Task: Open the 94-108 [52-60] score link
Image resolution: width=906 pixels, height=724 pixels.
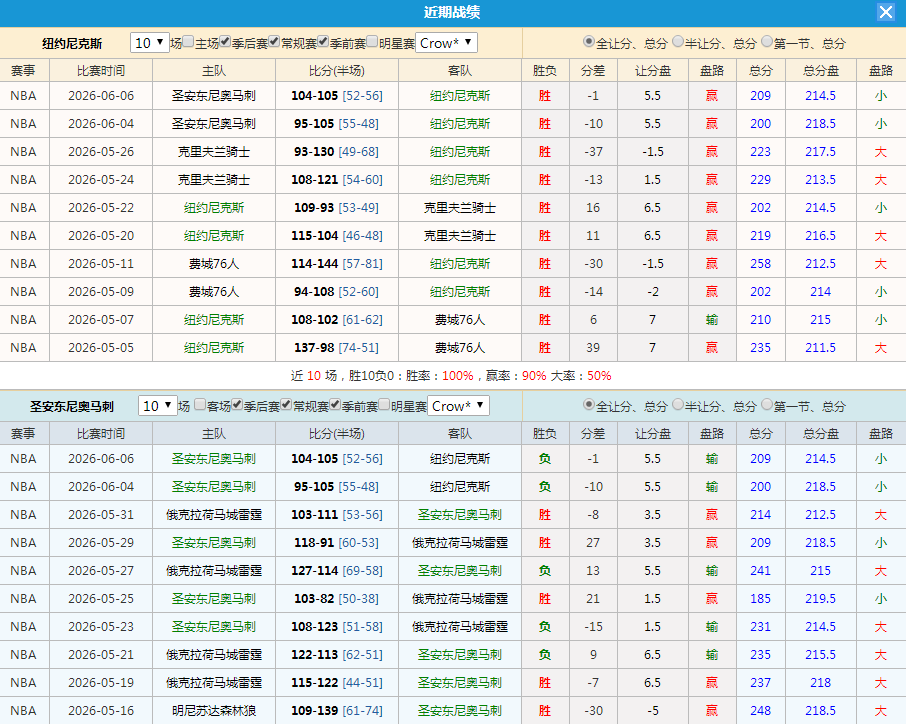Action: [336, 292]
